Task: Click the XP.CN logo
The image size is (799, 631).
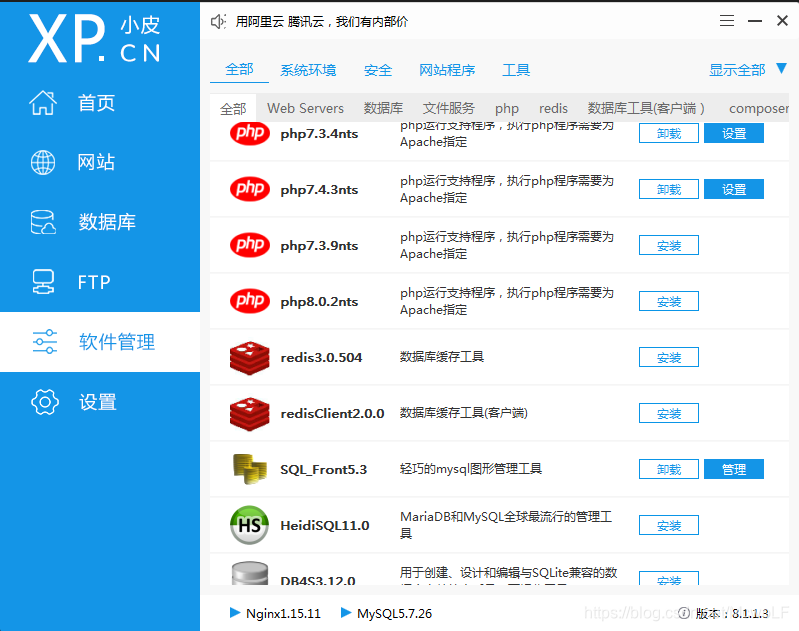Action: (94, 38)
